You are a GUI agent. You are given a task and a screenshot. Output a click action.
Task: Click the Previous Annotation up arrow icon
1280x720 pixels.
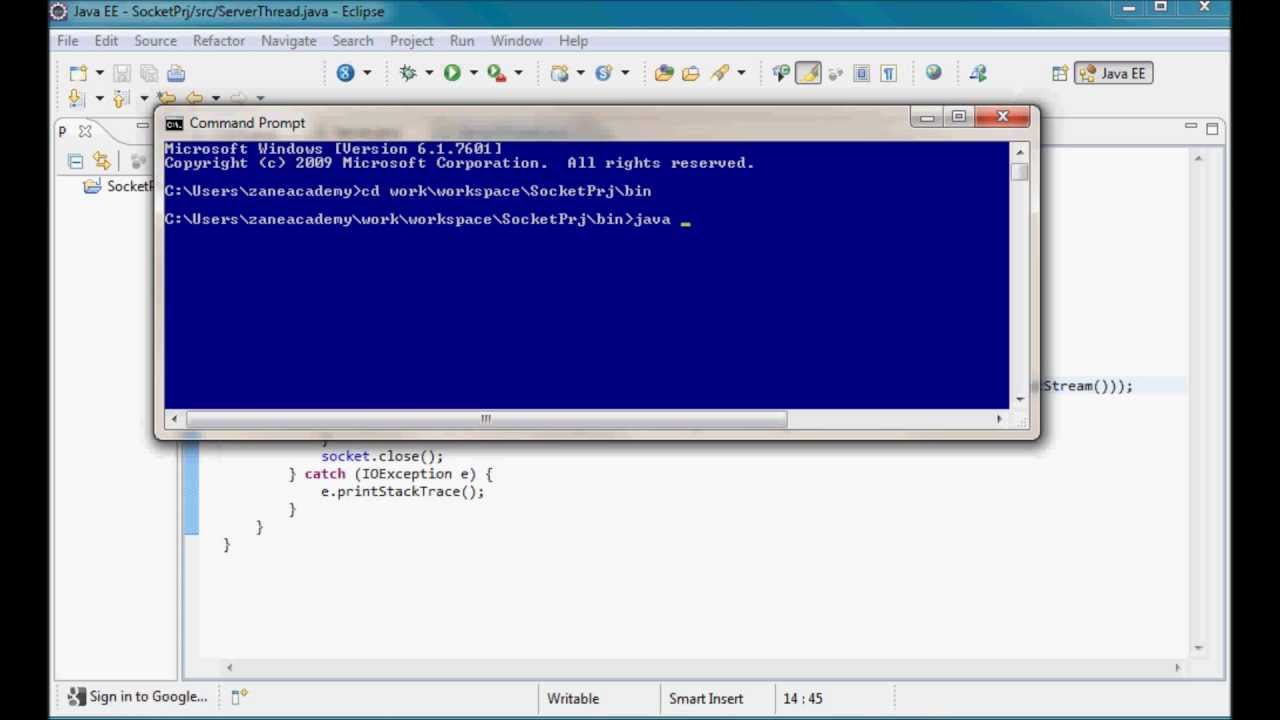[121, 98]
